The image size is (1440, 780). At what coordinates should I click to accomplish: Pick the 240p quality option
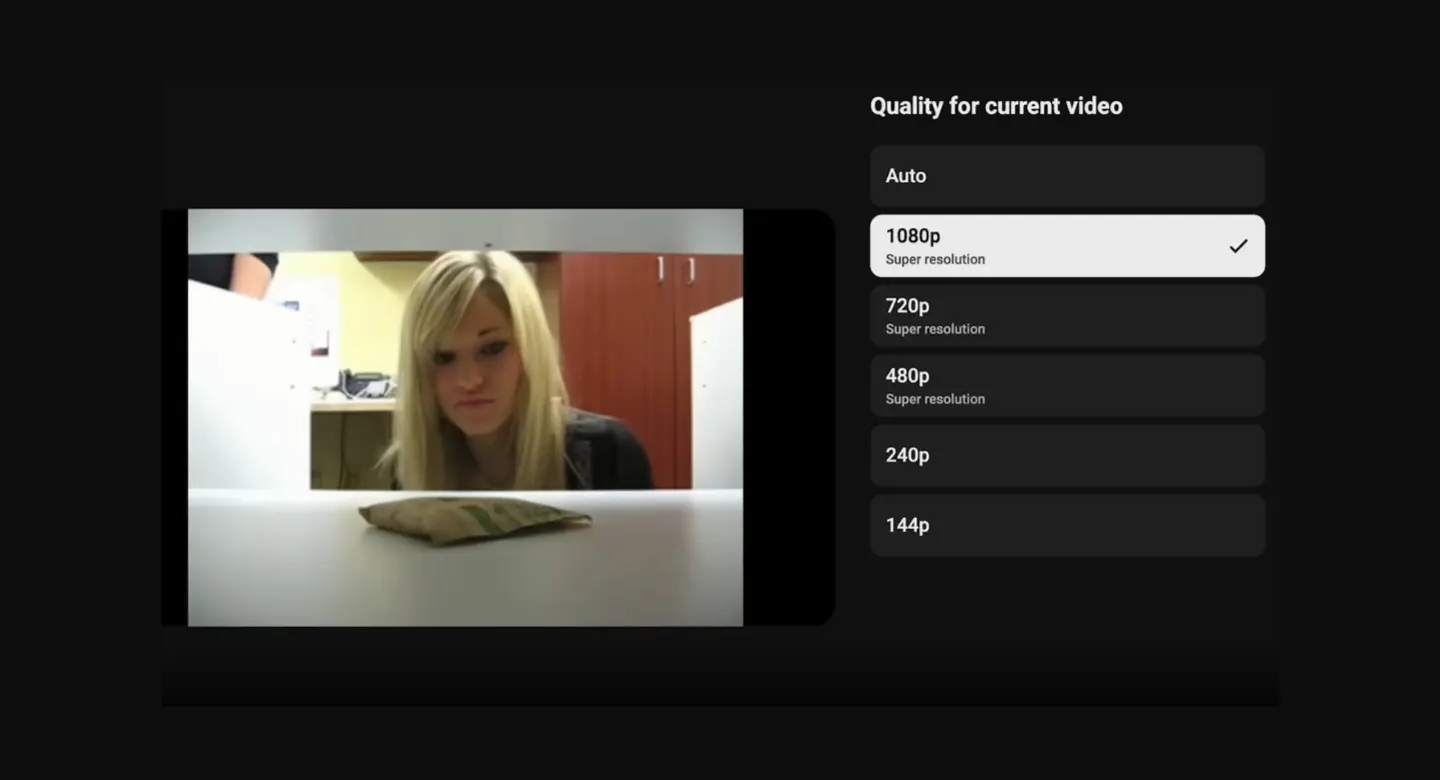click(1067, 456)
